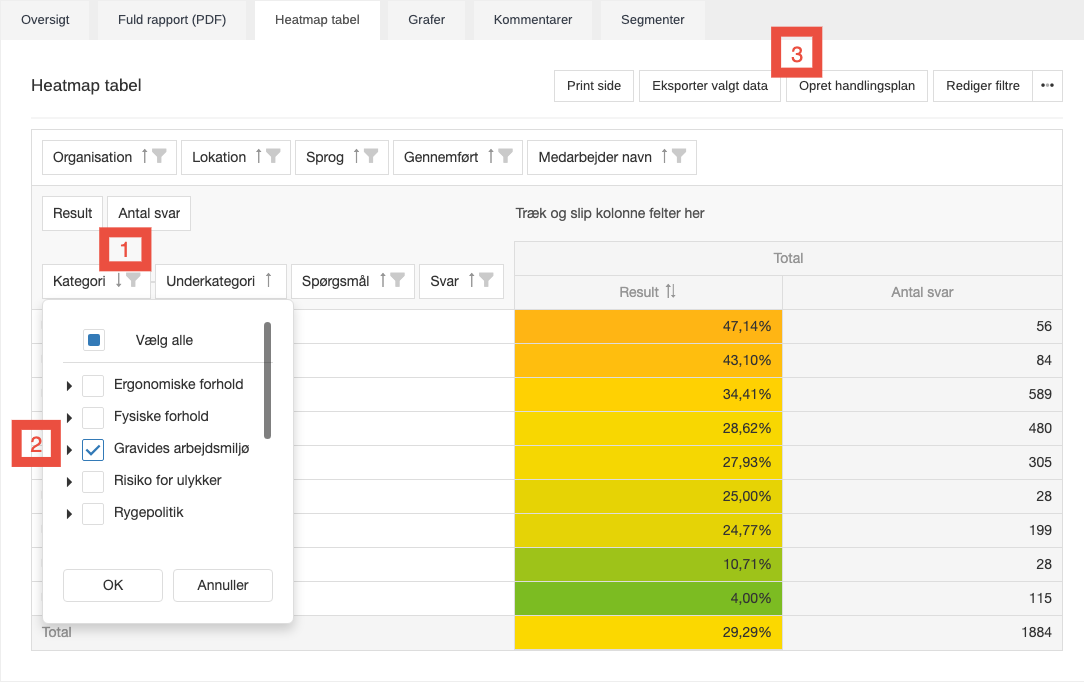This screenshot has width=1084, height=682.
Task: Click the 43,10% result cell
Action: [x=648, y=360]
